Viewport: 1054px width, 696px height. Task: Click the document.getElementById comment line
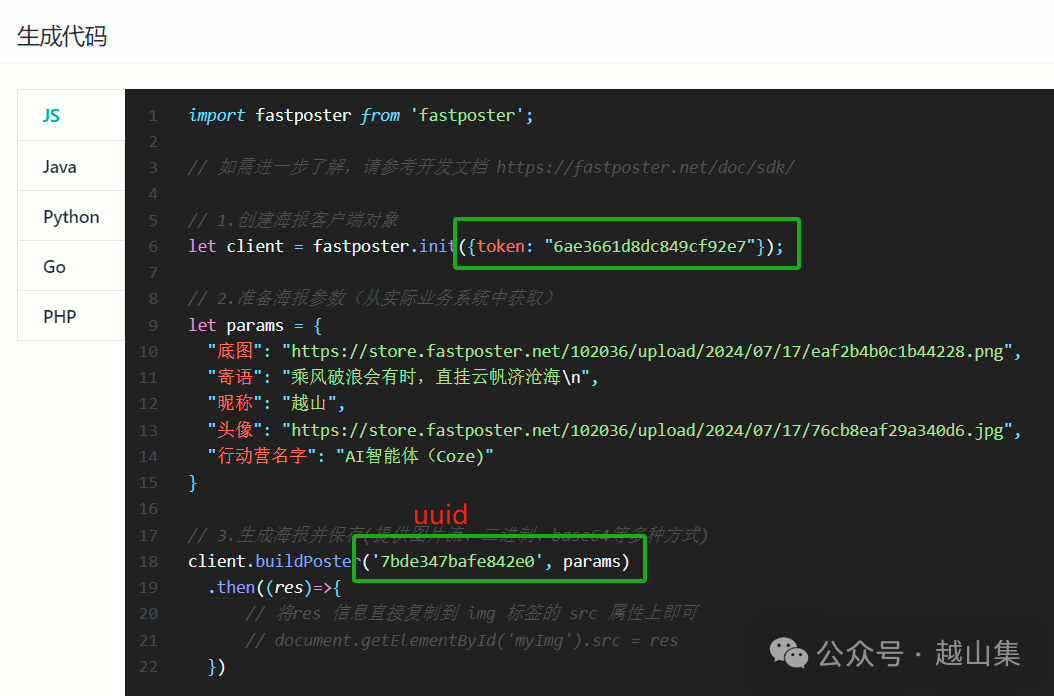[x=462, y=640]
